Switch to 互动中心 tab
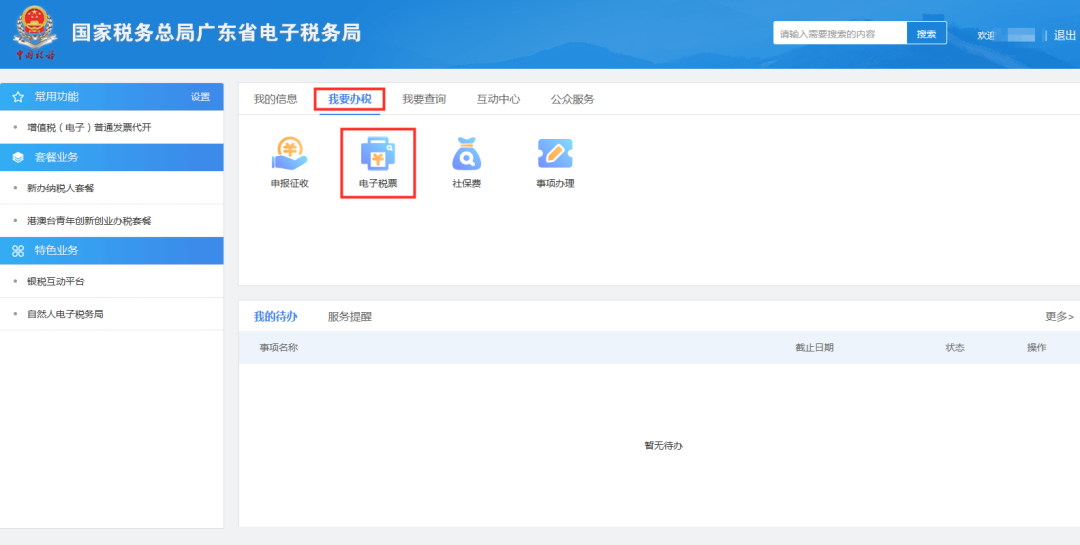The image size is (1080, 545). [x=498, y=99]
